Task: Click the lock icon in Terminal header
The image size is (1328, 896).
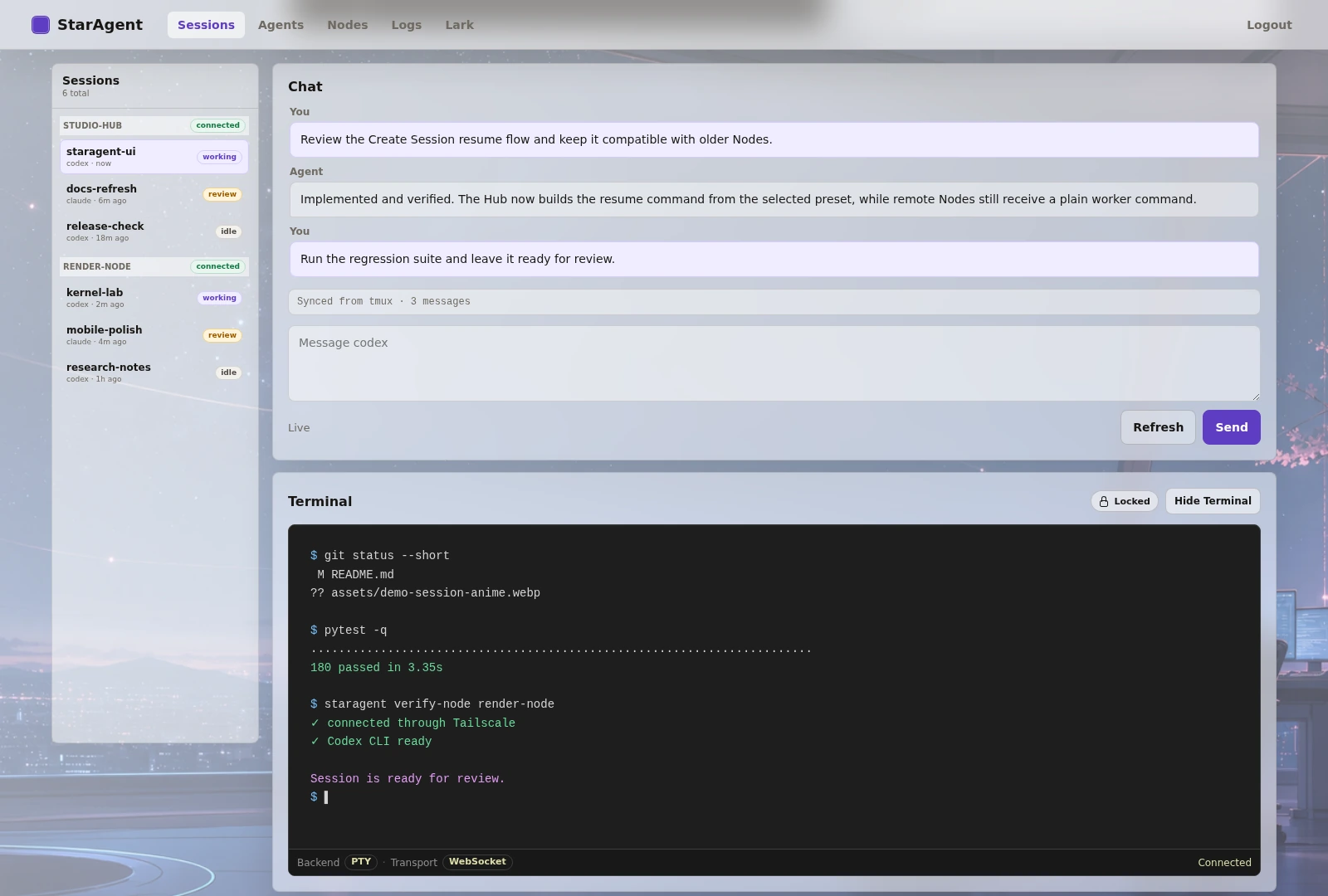Action: coord(1104,501)
